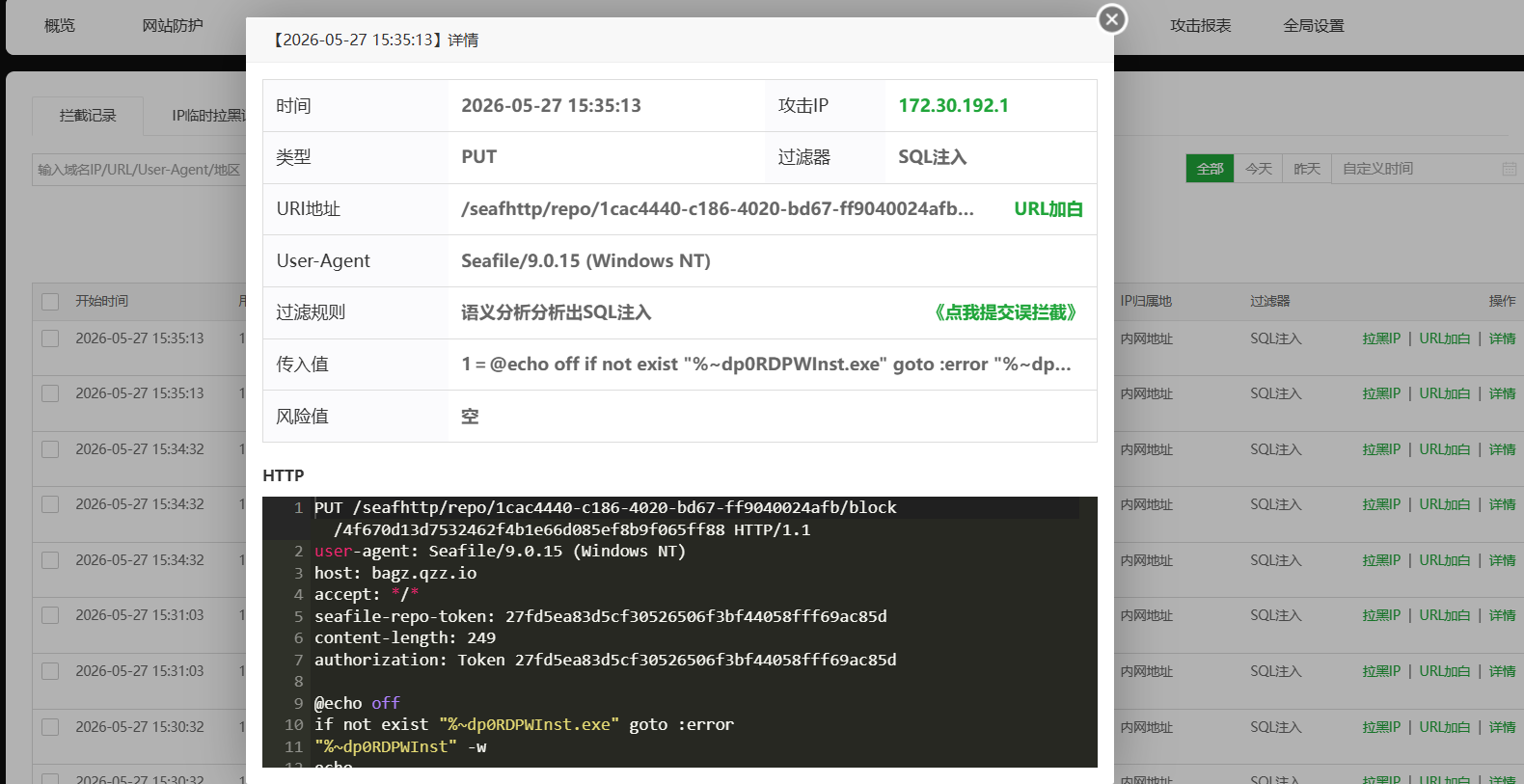The height and width of the screenshot is (784, 1524).
Task: Check the second 15:35:13 record checkbox
Action: pos(50,393)
